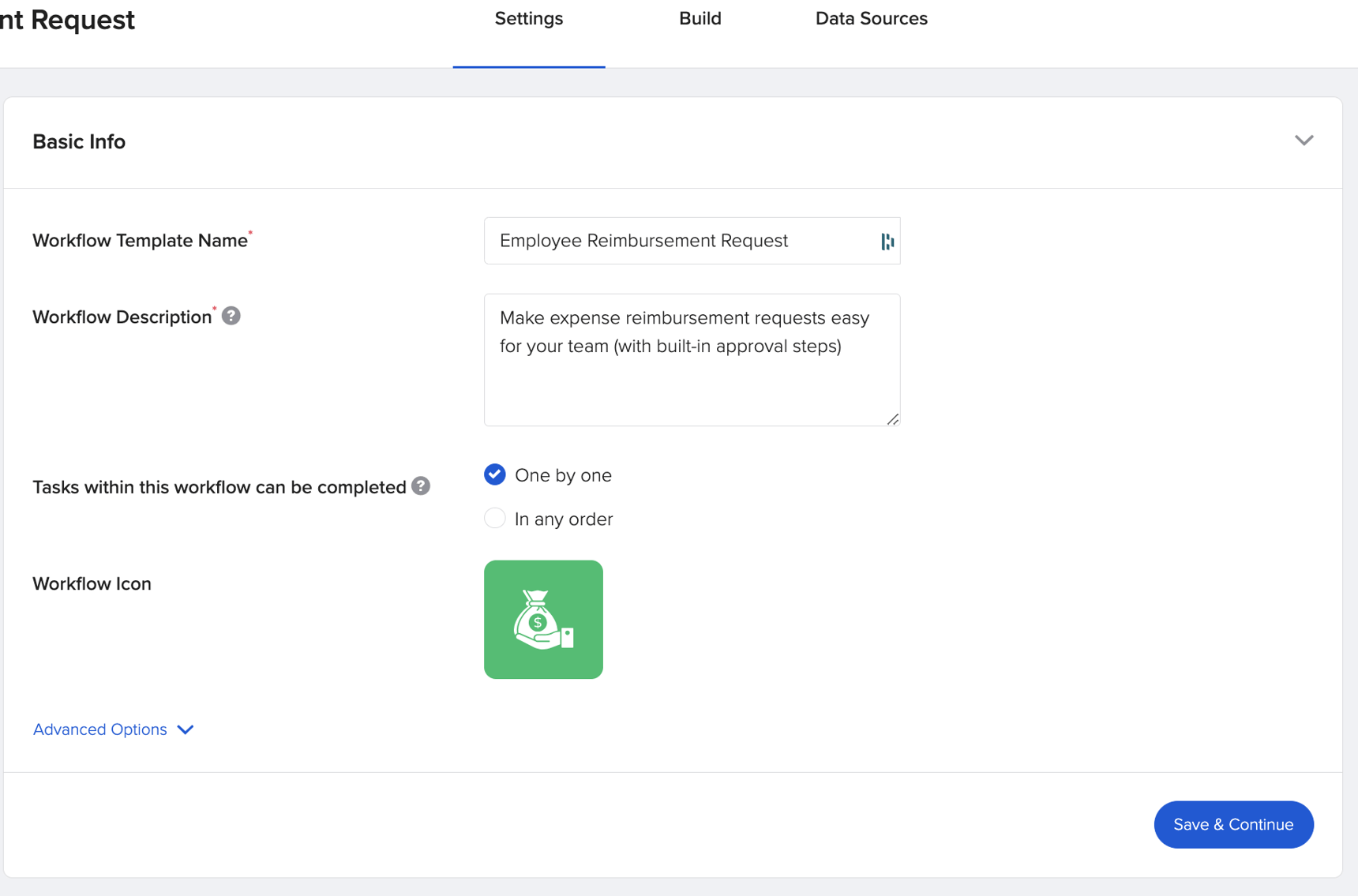
Task: Select the Employee Reimbursement Request name text
Action: coord(643,241)
